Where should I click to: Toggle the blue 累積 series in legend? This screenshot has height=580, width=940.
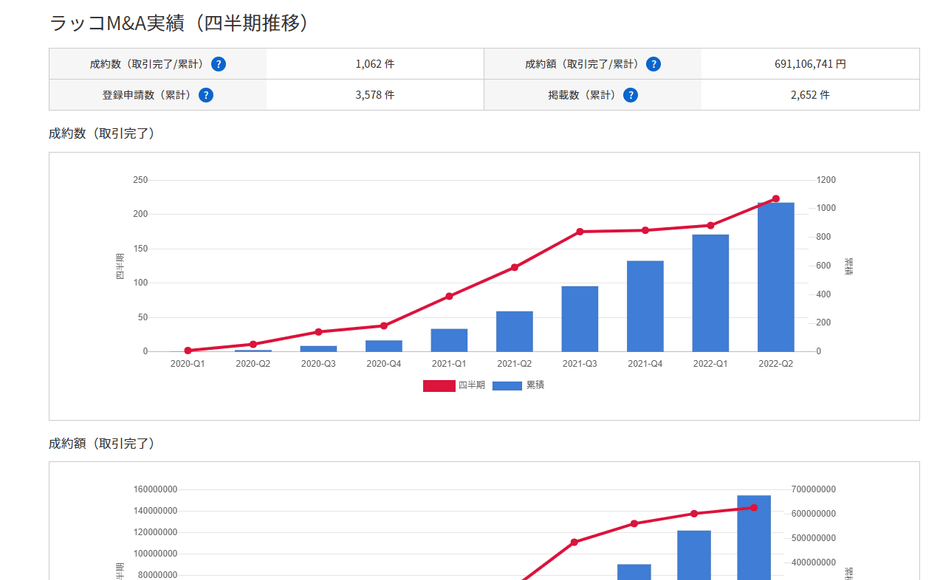507,385
